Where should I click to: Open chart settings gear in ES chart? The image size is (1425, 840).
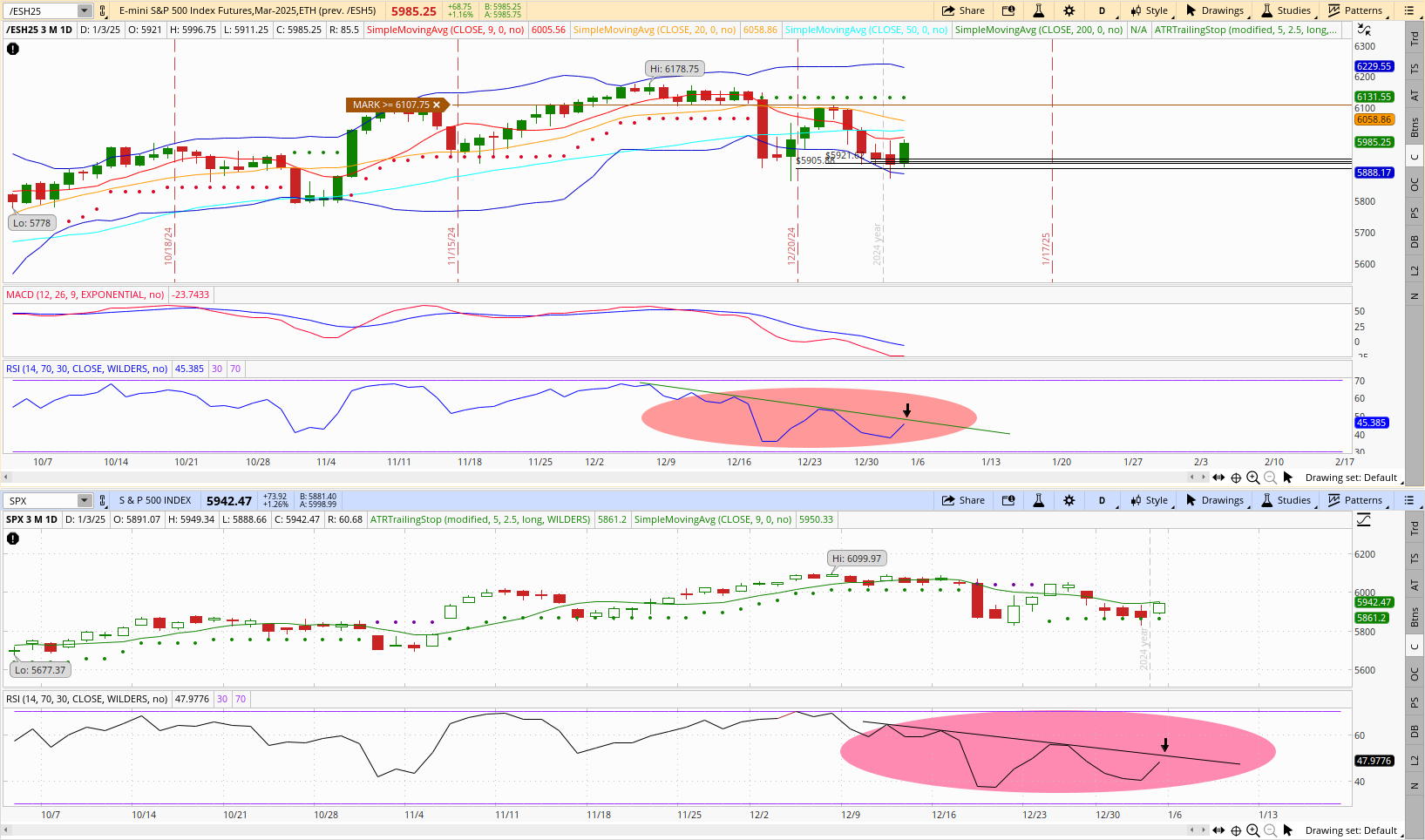click(1069, 10)
